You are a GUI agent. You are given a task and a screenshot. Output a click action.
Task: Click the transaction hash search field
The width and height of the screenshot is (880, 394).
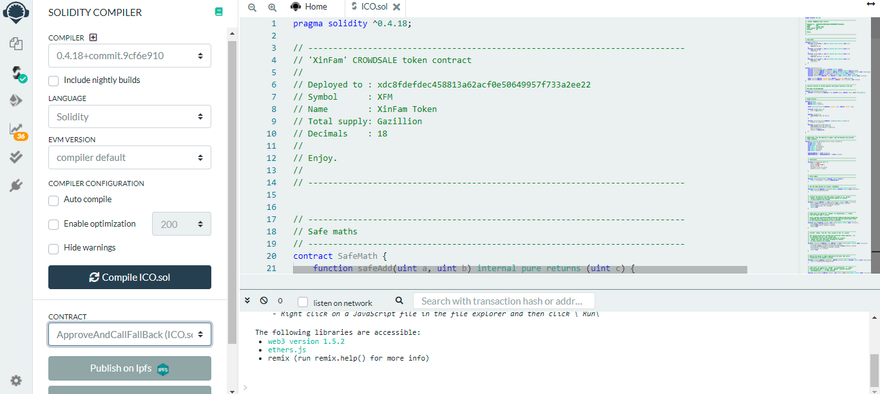(x=503, y=301)
